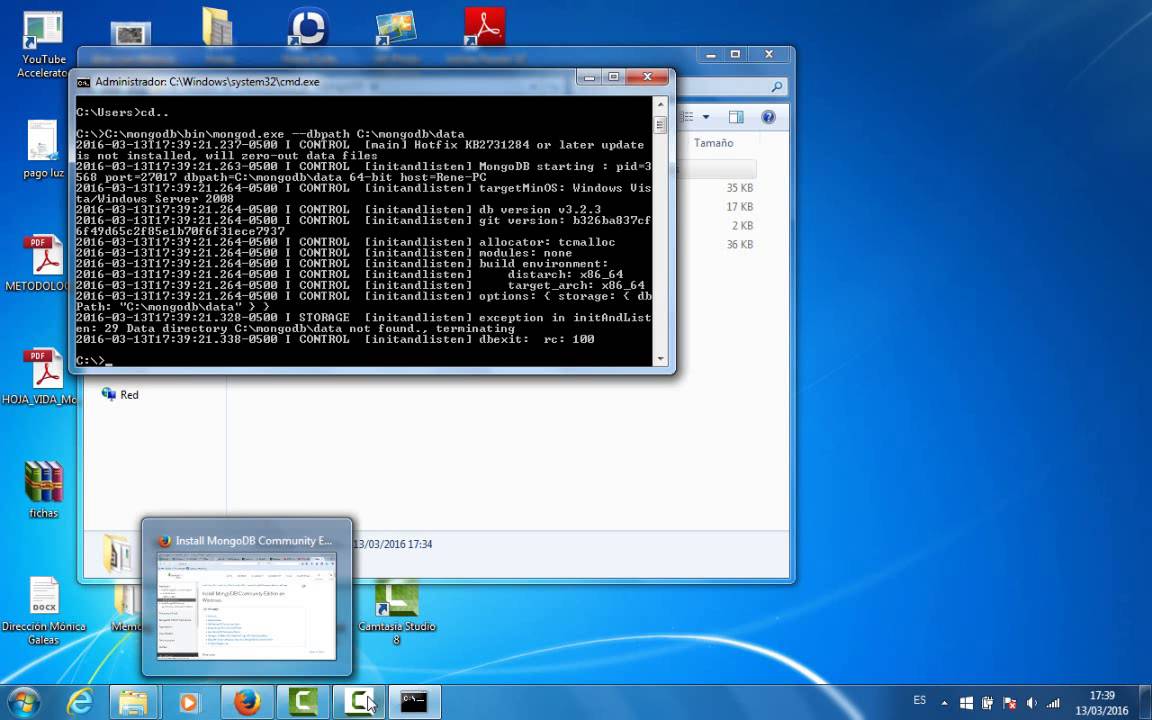Show hidden tray icons arrow

944,703
